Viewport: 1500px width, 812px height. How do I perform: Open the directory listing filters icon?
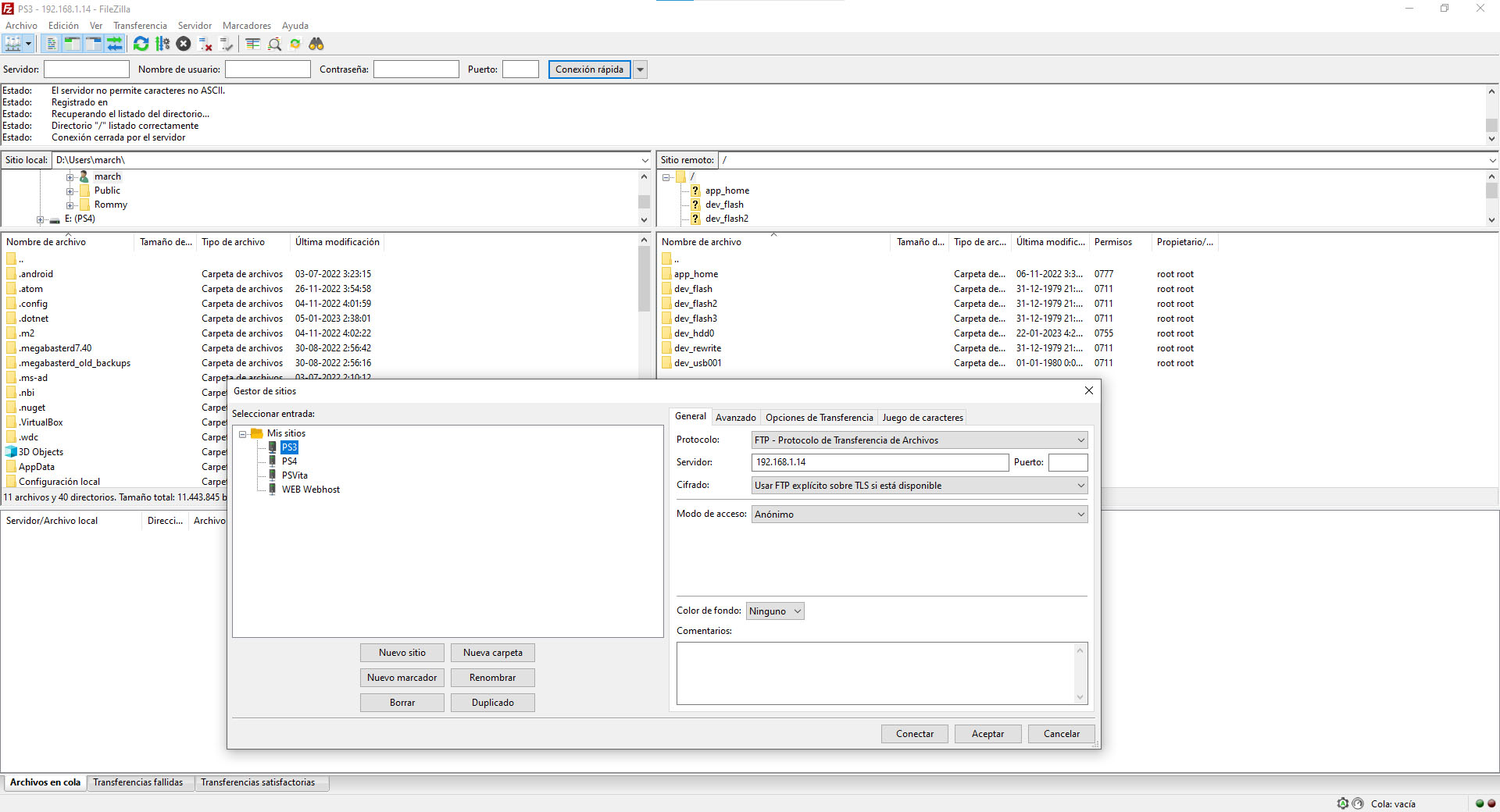tap(252, 44)
